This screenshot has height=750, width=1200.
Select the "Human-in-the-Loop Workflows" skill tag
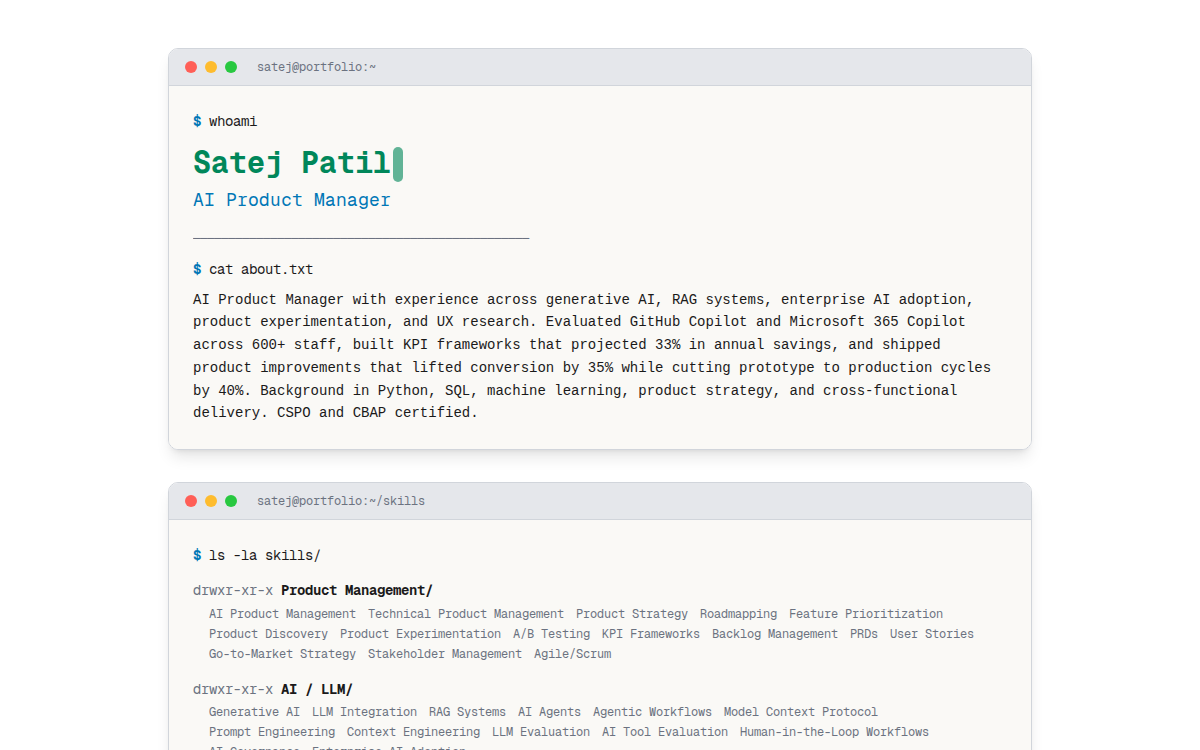click(x=834, y=732)
